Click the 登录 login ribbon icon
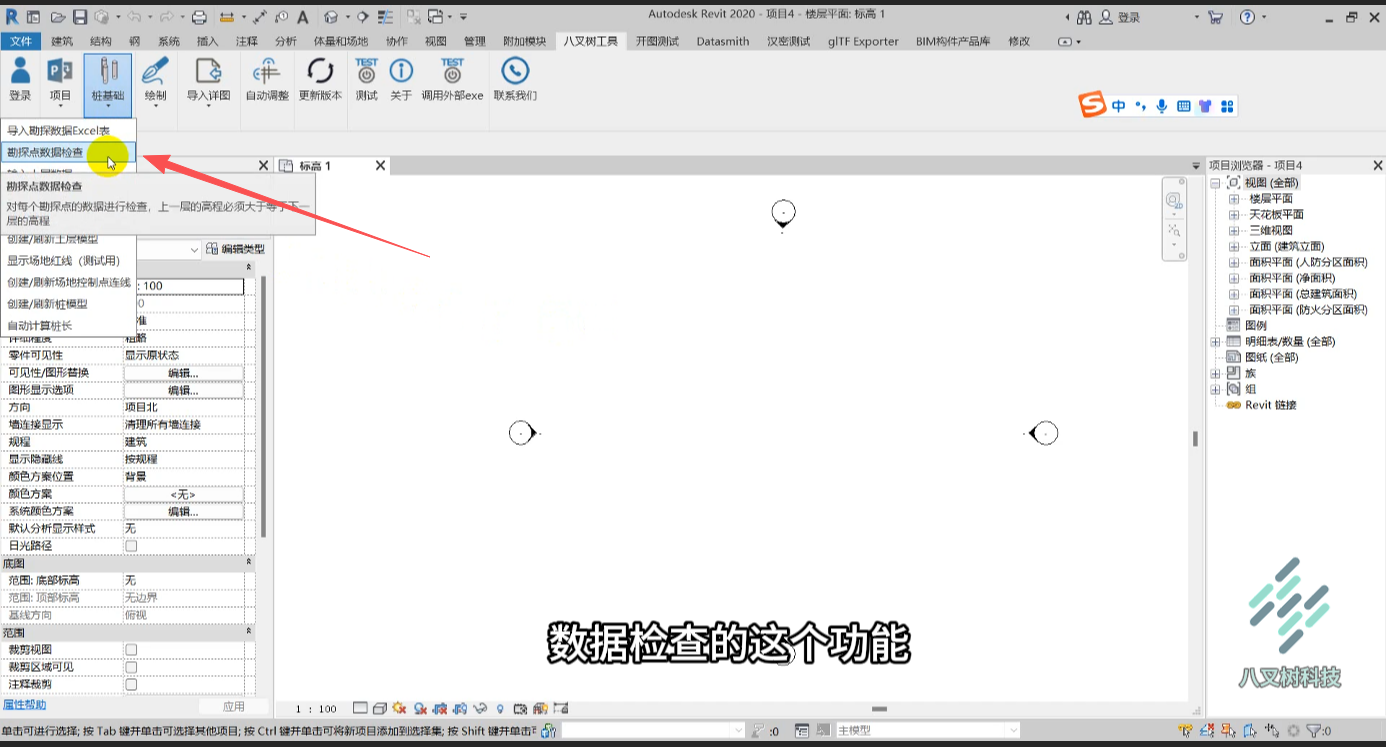This screenshot has height=747, width=1386. (x=20, y=79)
